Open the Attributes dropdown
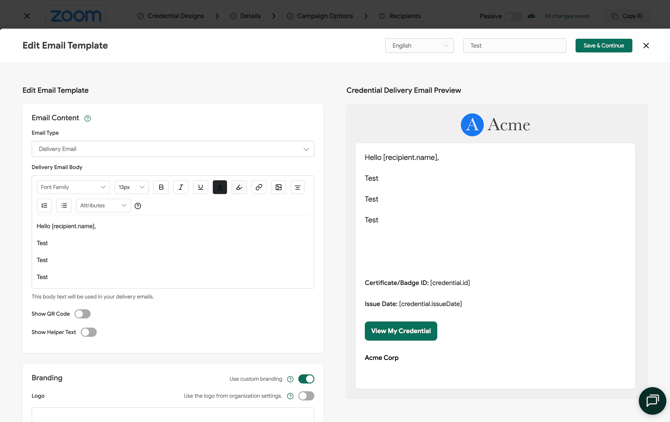Viewport: 670px width, 422px height. tap(103, 205)
